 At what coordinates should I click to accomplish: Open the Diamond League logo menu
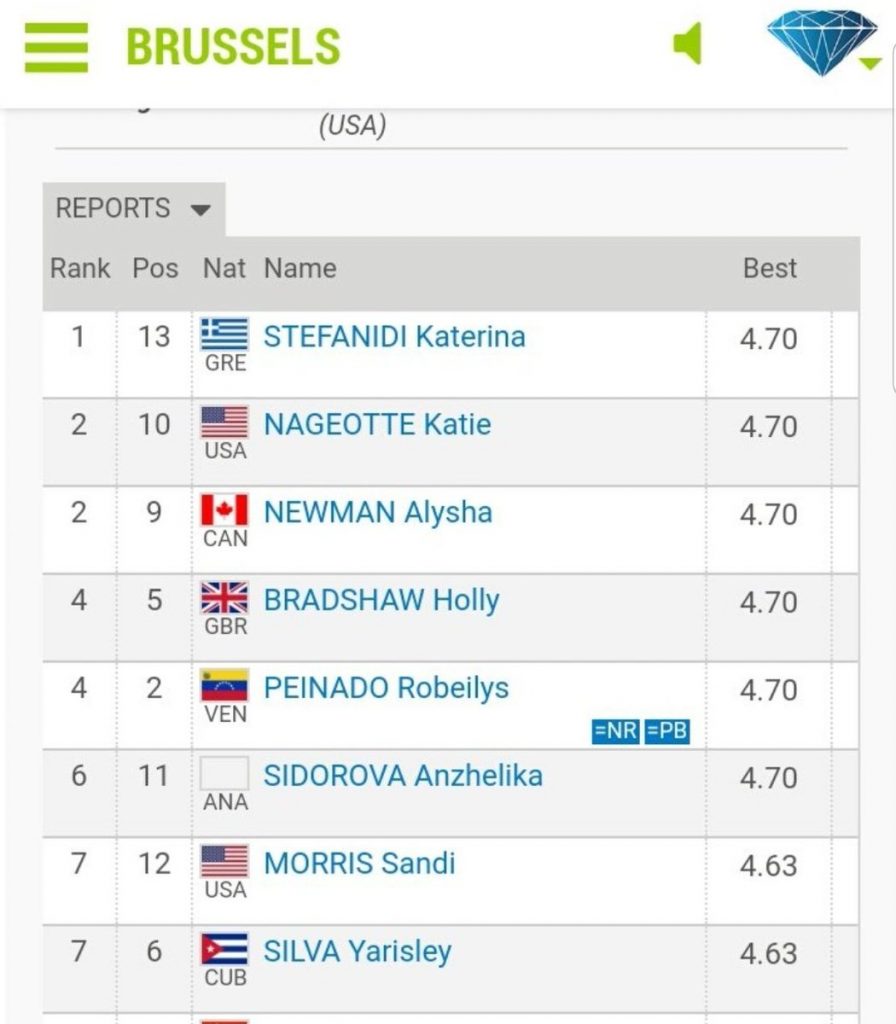823,43
